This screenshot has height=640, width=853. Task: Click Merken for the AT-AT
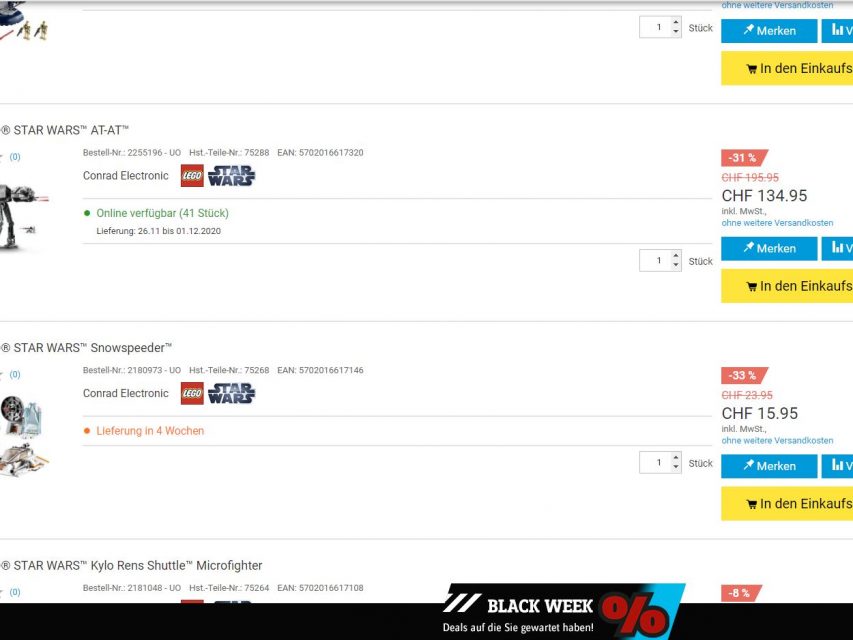(769, 249)
